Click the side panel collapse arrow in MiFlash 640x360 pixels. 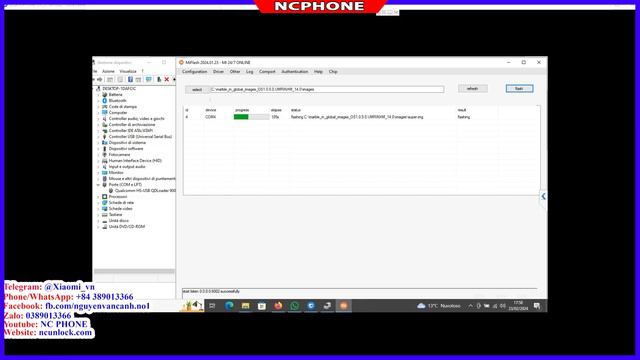[543, 196]
